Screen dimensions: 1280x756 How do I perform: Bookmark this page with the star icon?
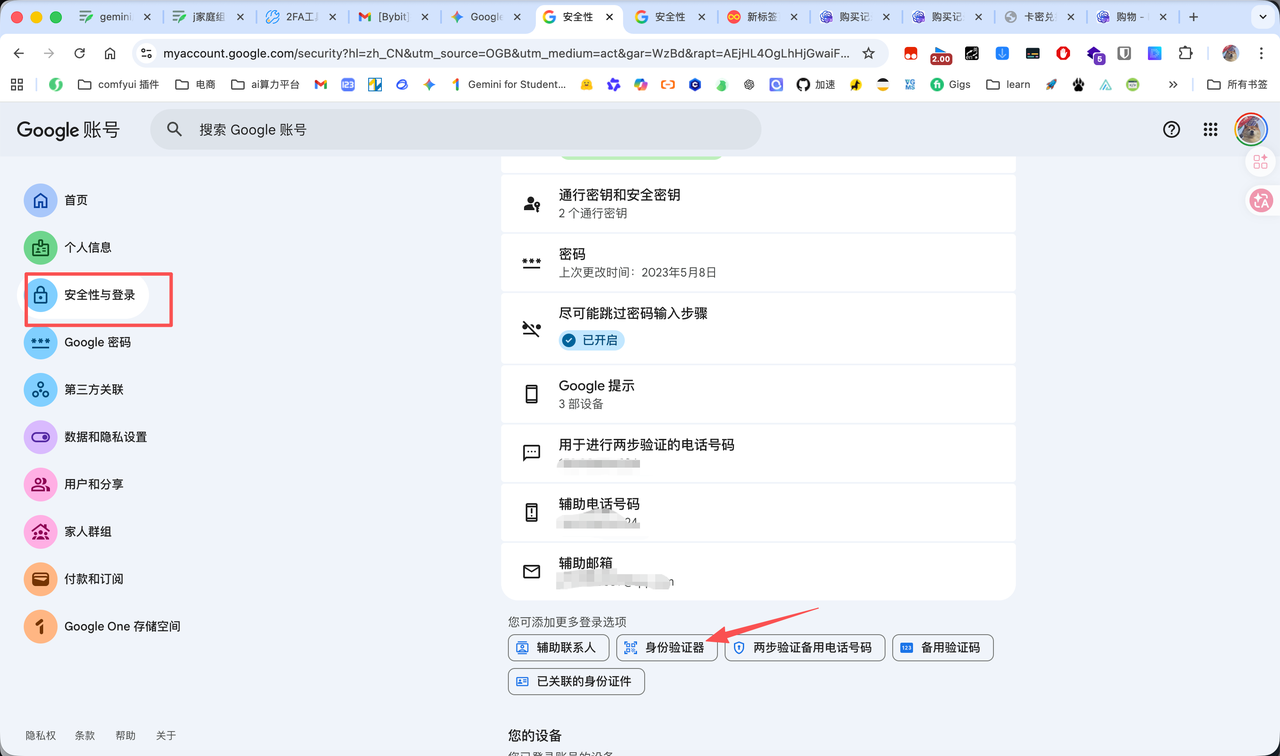(868, 53)
